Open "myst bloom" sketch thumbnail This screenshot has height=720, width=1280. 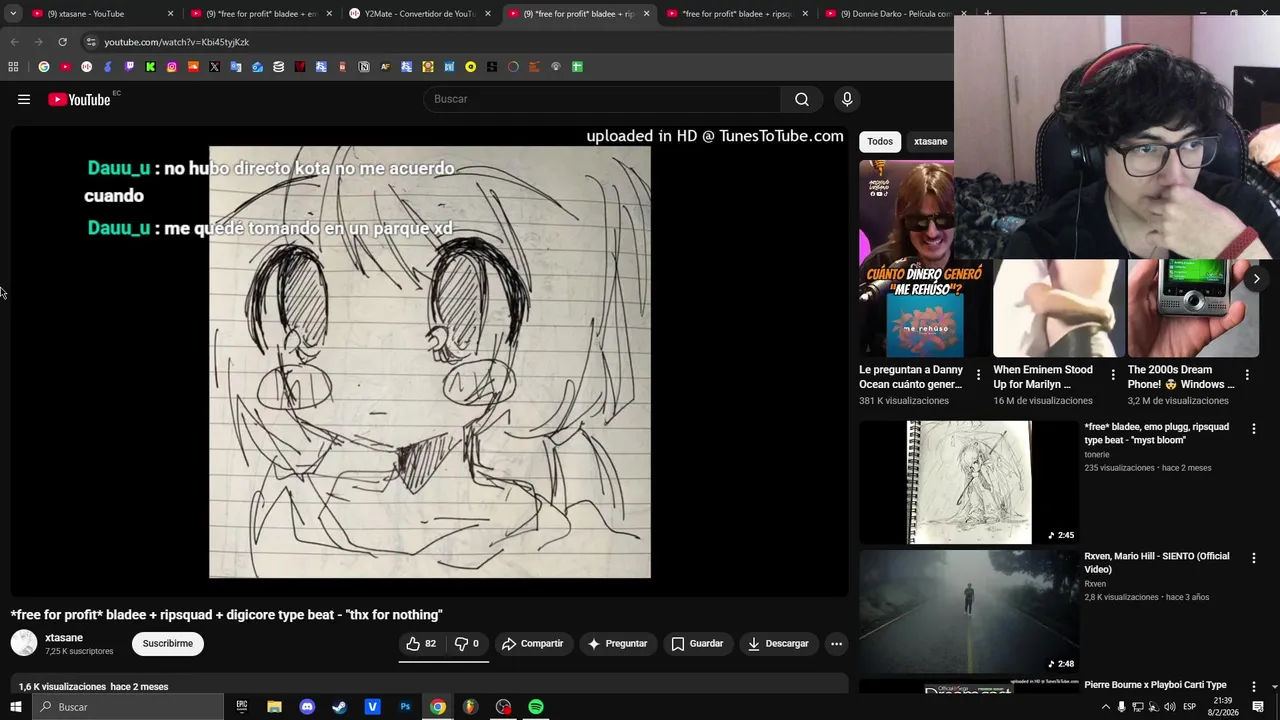[x=969, y=482]
